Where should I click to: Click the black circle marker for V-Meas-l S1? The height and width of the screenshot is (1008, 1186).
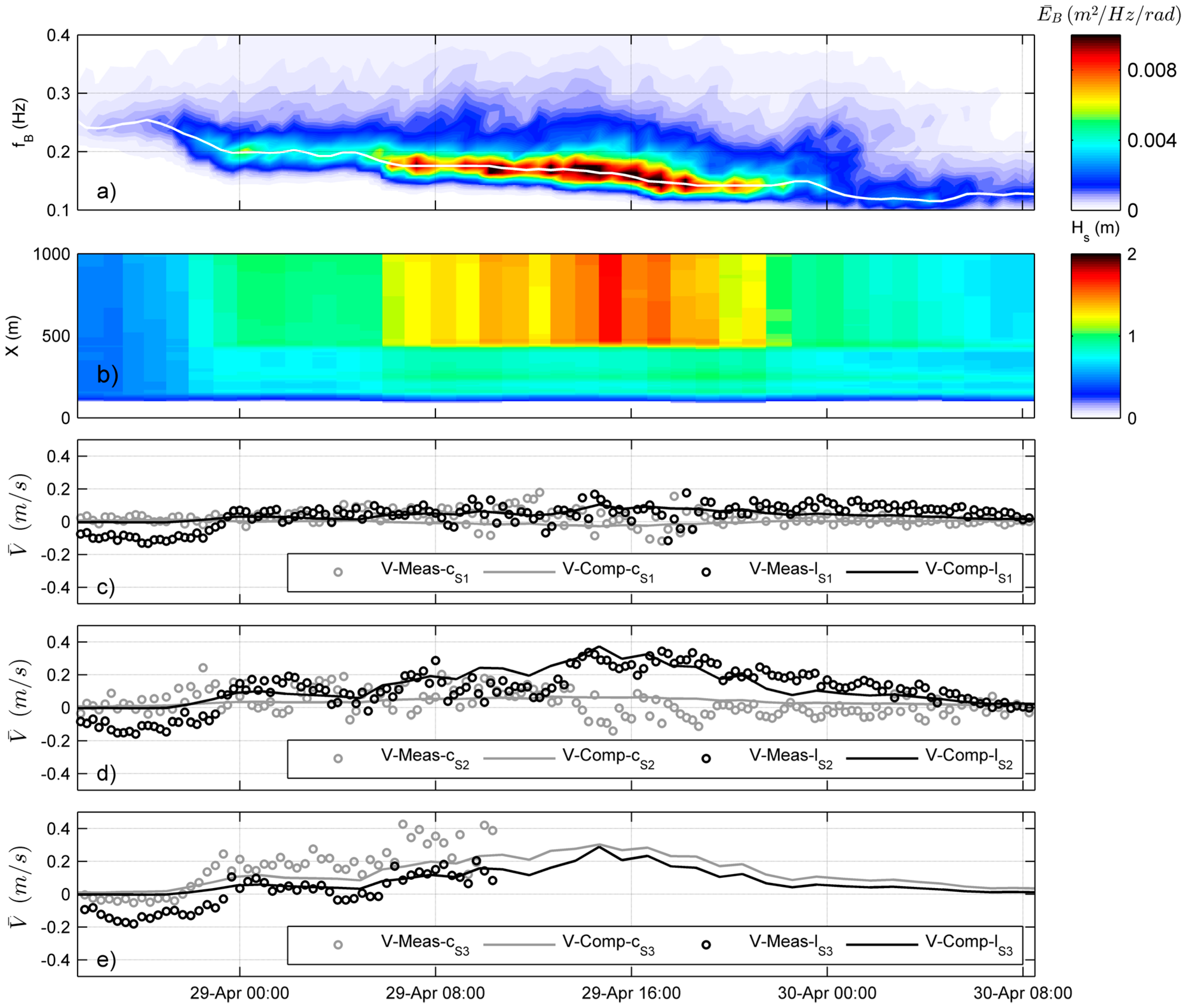click(706, 572)
